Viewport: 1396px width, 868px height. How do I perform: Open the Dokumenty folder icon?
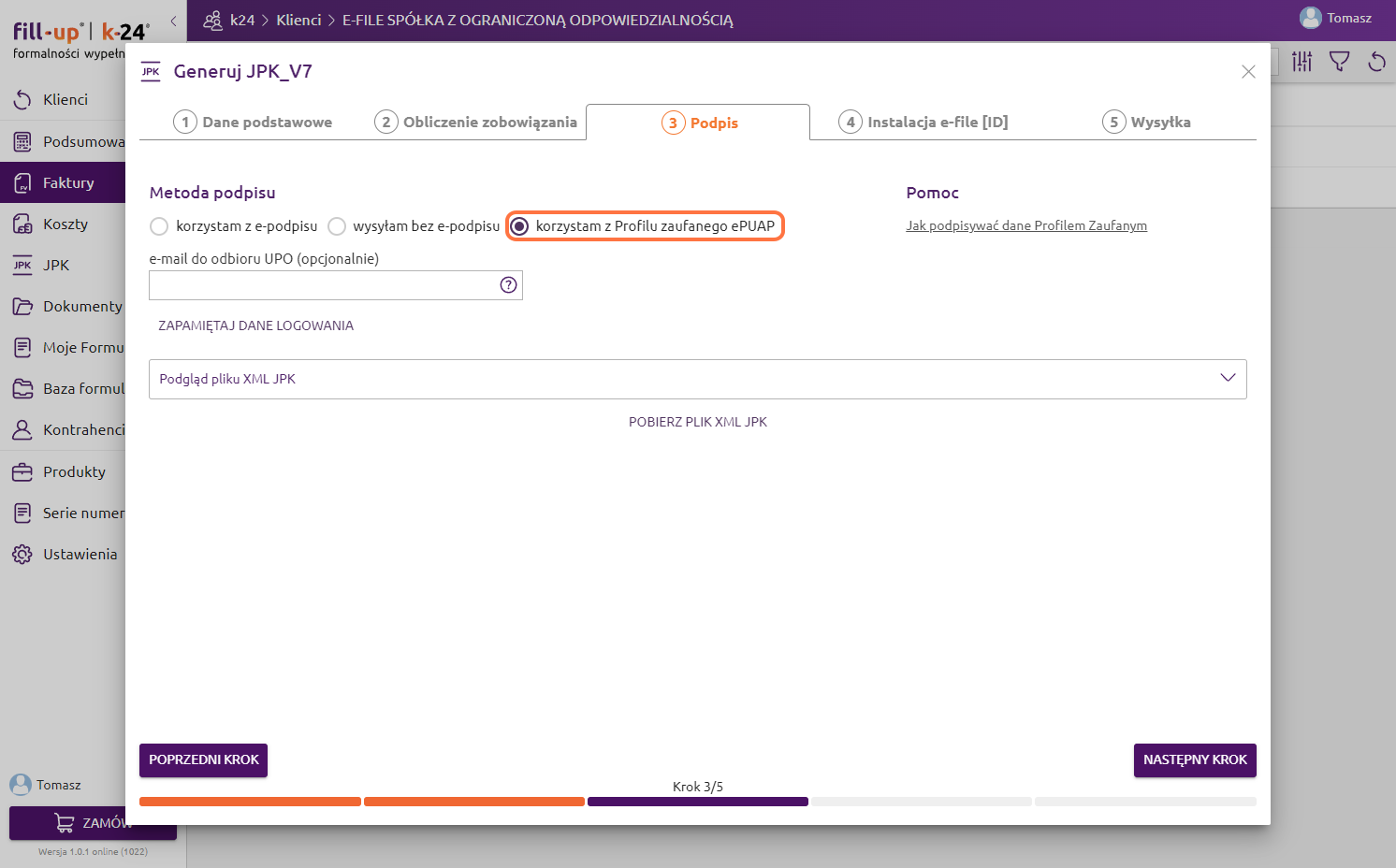(22, 307)
